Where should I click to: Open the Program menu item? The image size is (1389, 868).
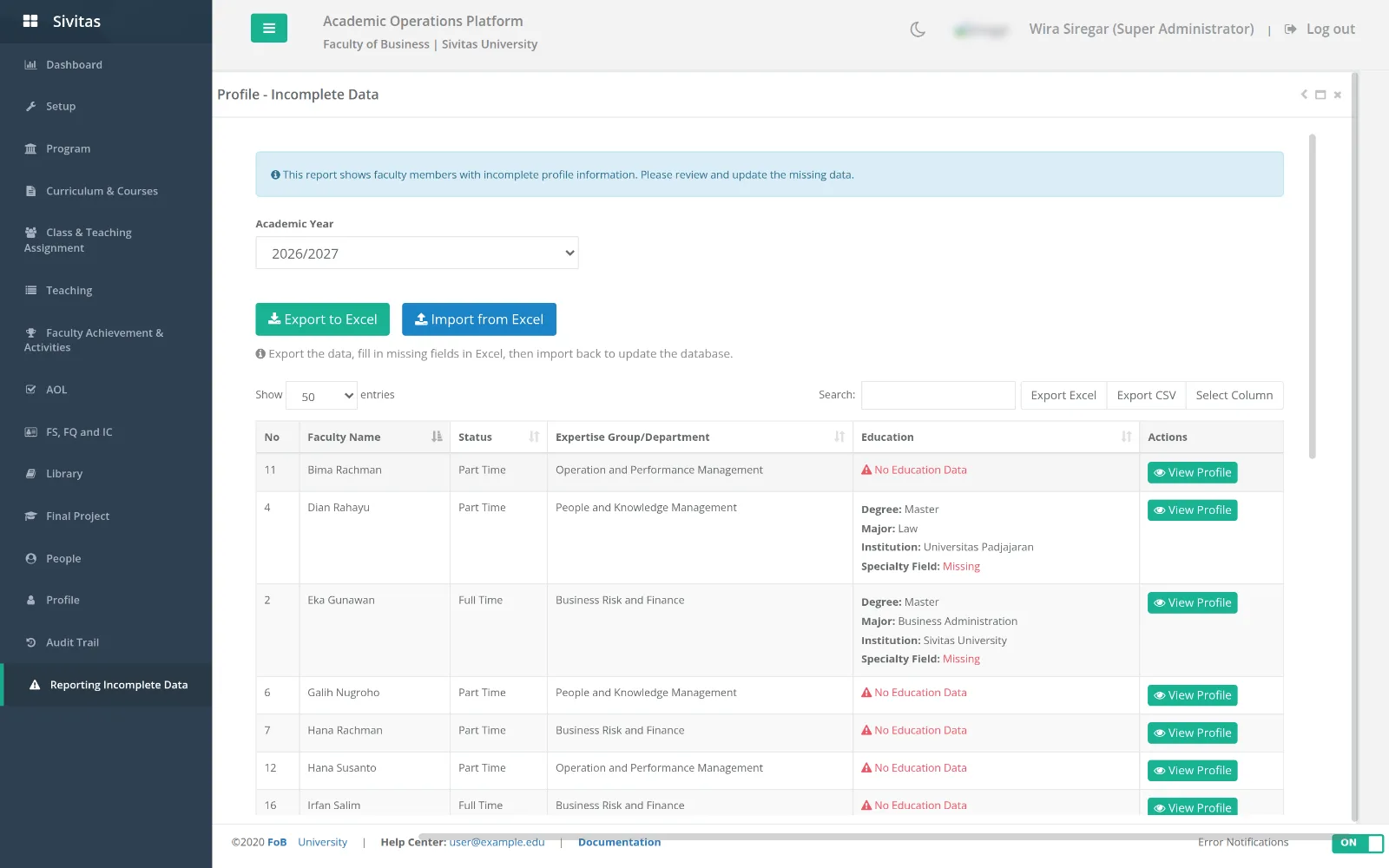coord(106,148)
